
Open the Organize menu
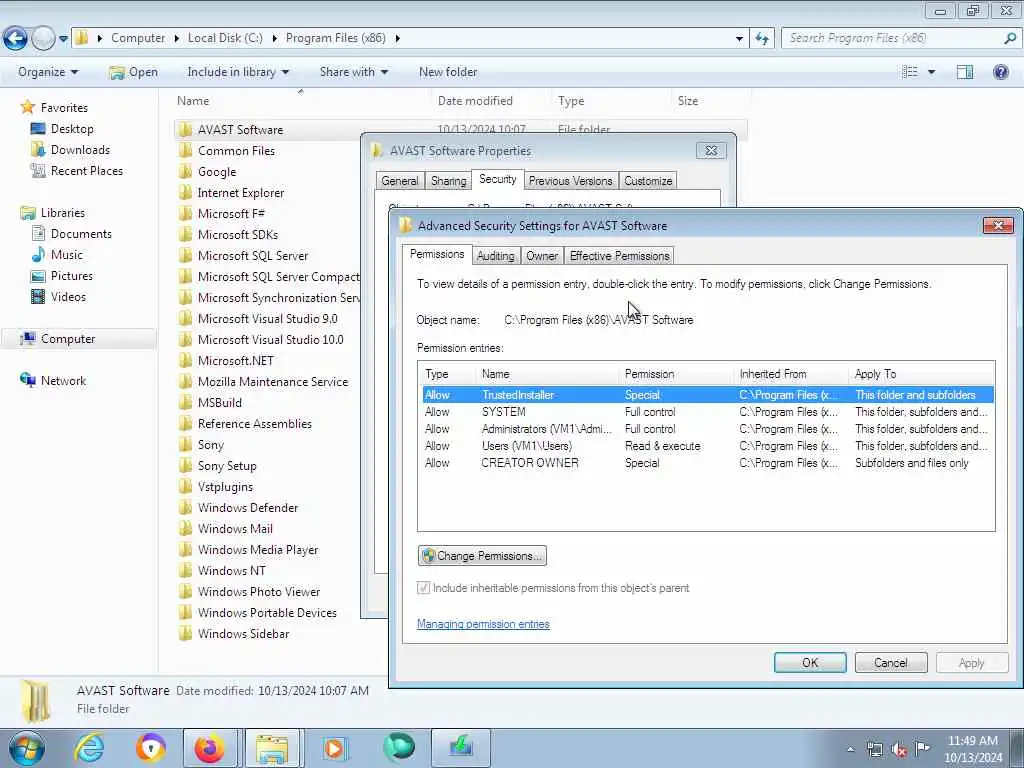pos(48,72)
